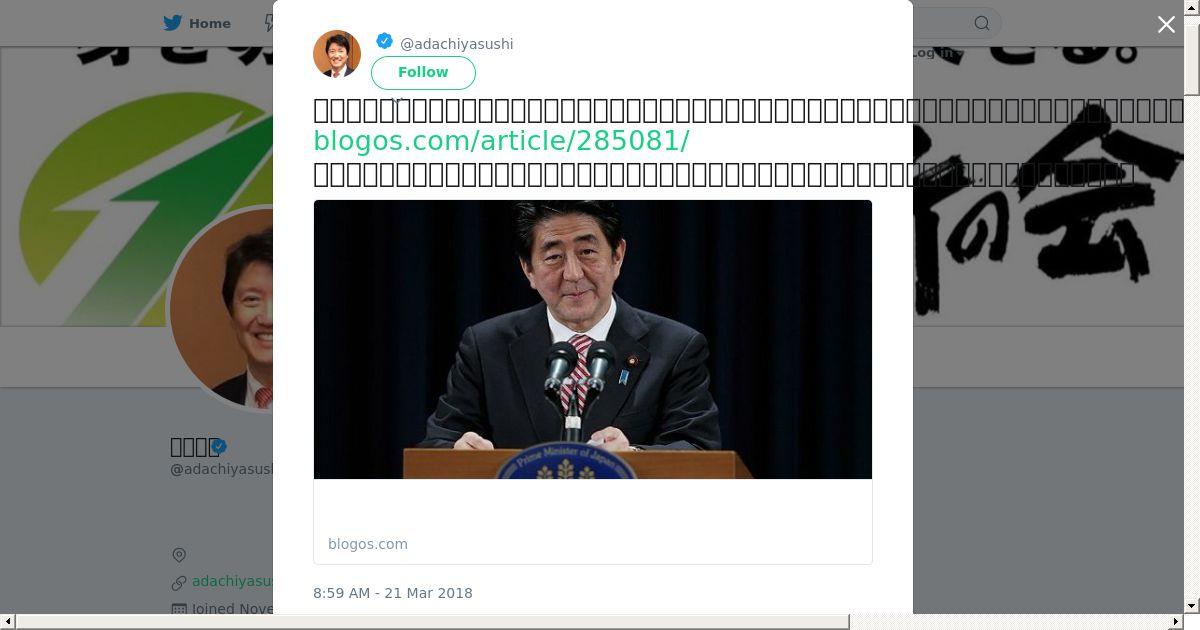Click the Home navigation tab
This screenshot has height=630, width=1200.
click(x=197, y=23)
